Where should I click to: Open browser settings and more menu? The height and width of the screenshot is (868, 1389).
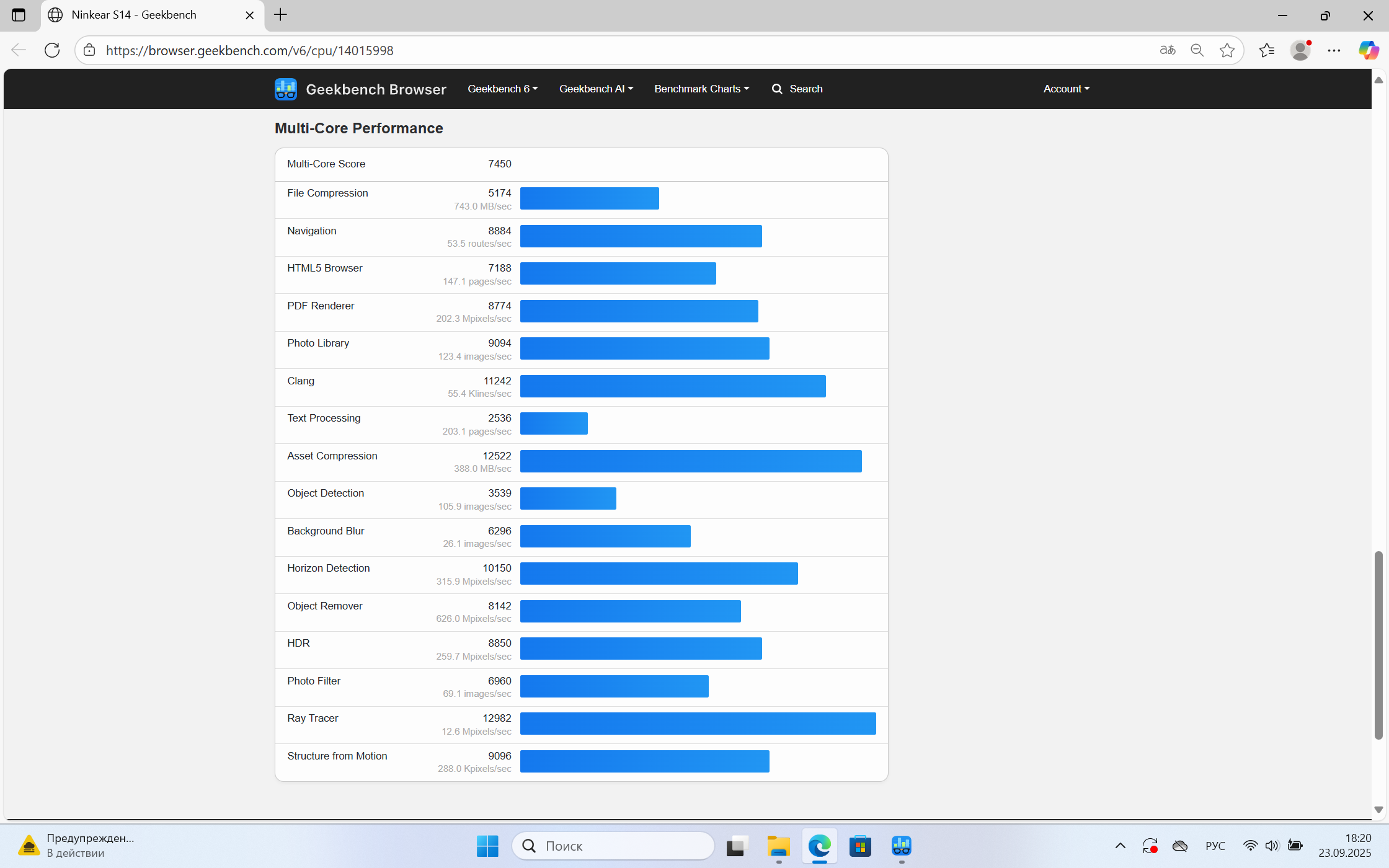[x=1334, y=50]
